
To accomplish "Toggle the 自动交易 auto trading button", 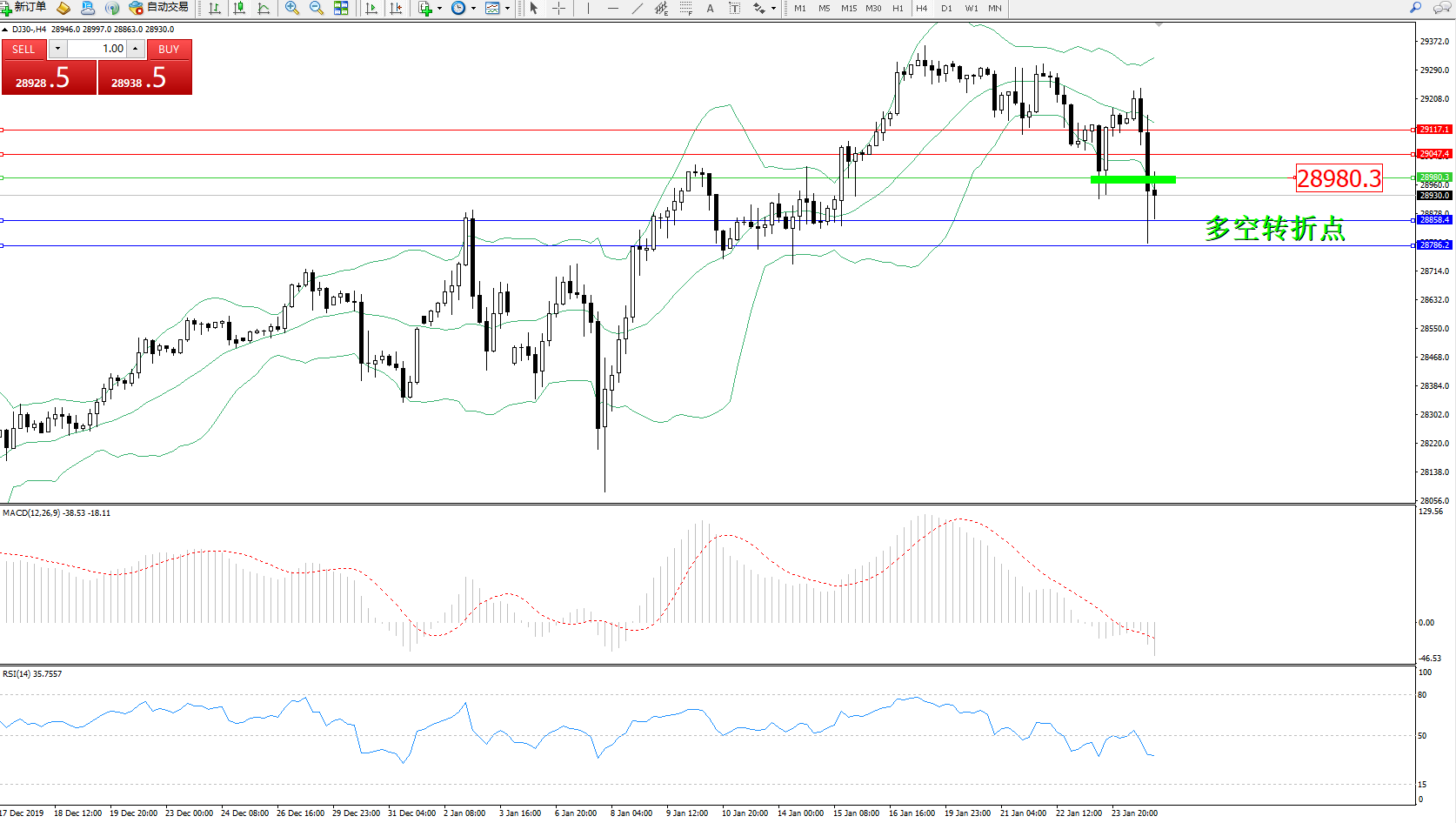I will click(158, 8).
